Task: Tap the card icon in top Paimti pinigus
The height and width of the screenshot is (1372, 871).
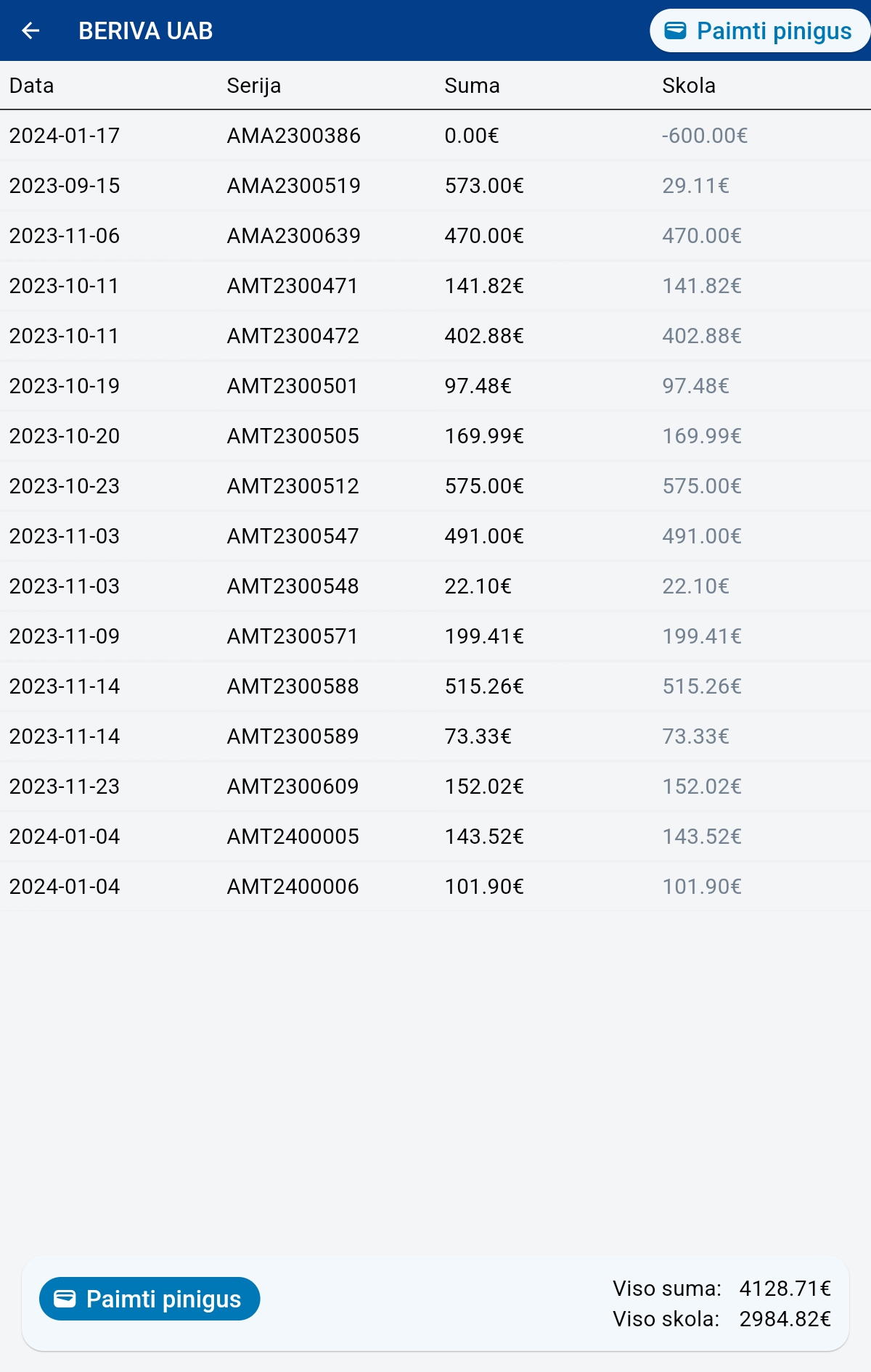Action: click(x=675, y=30)
